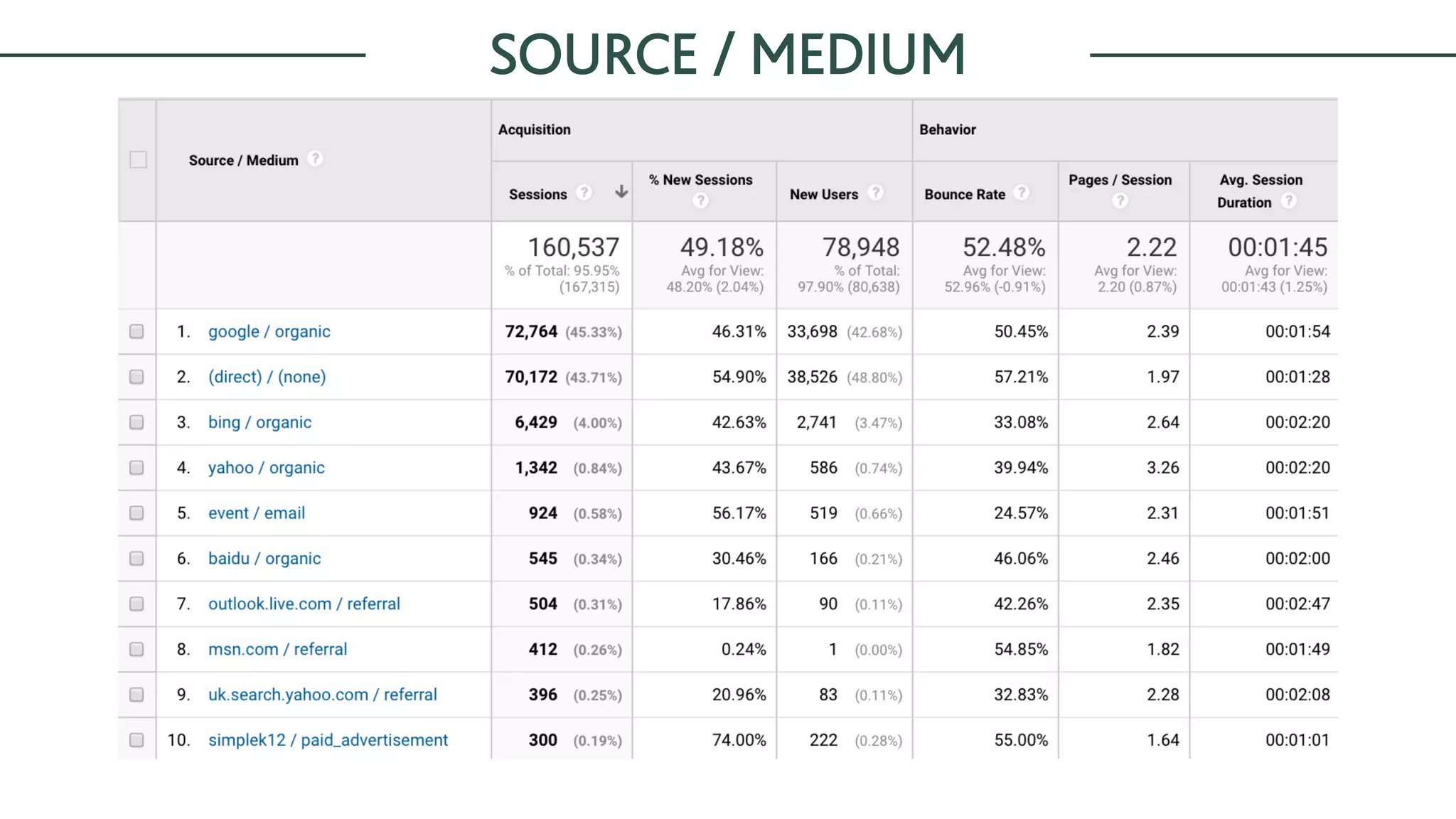Click help icon next to Source / Medium

[315, 159]
